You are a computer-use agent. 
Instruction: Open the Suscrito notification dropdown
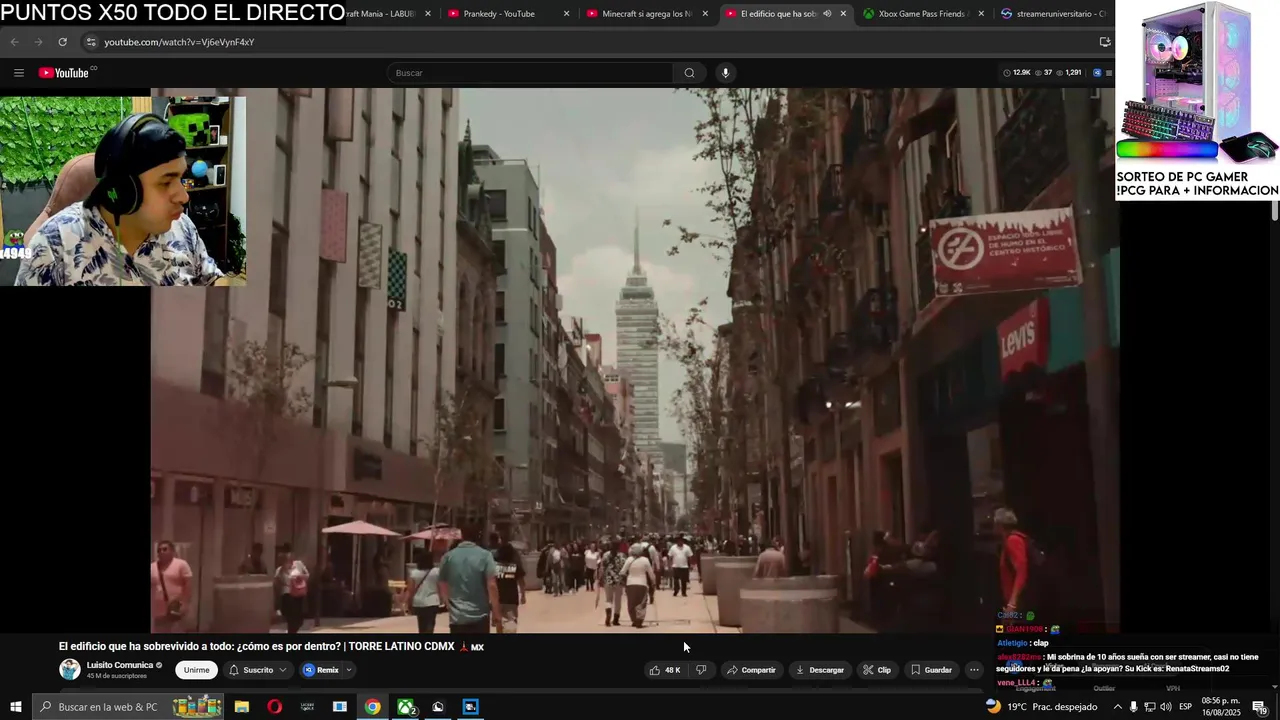tap(257, 670)
